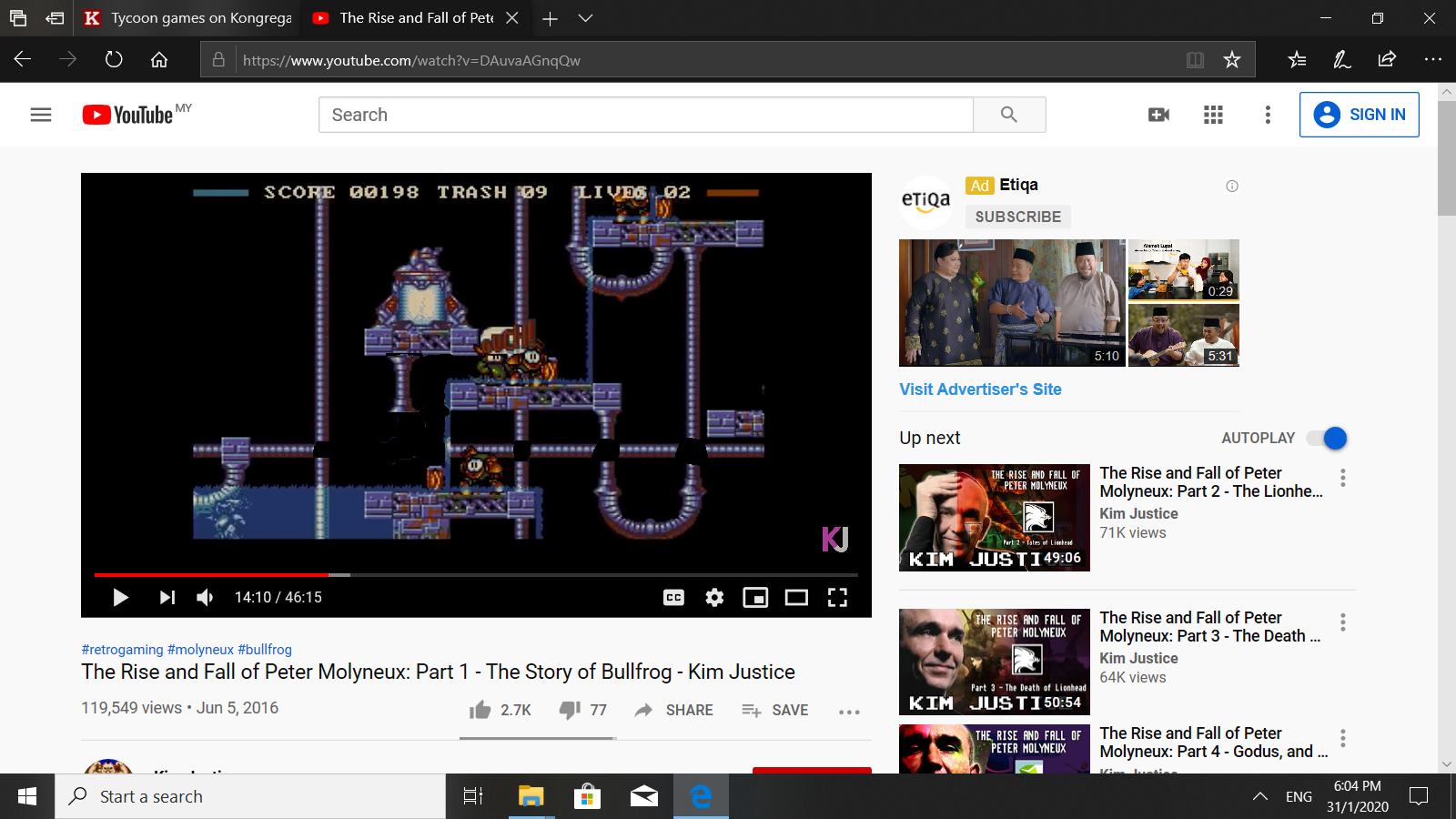1456x819 pixels.
Task: Add notes with the pen icon
Action: click(x=1342, y=60)
